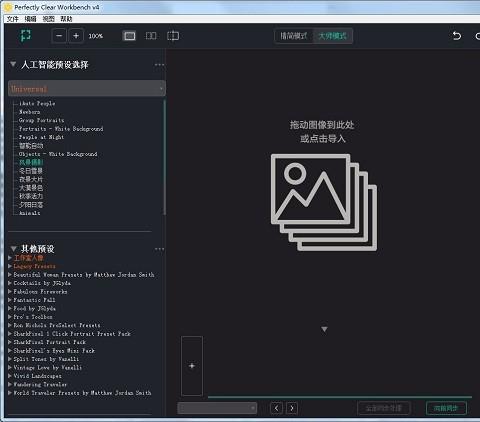This screenshot has width=480, height=422.
Task: Expand the Legacy Presets group
Action: [10, 266]
